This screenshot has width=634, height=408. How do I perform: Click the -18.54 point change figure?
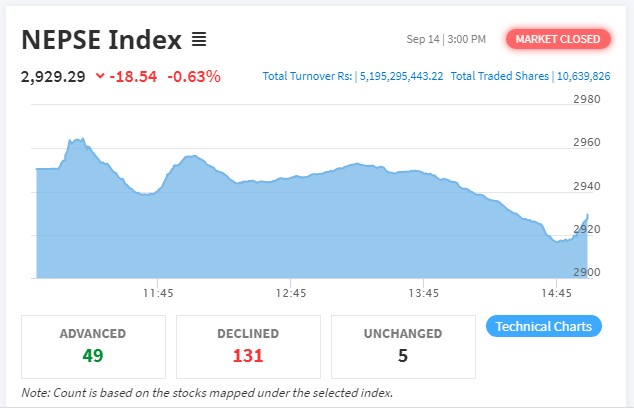(133, 76)
